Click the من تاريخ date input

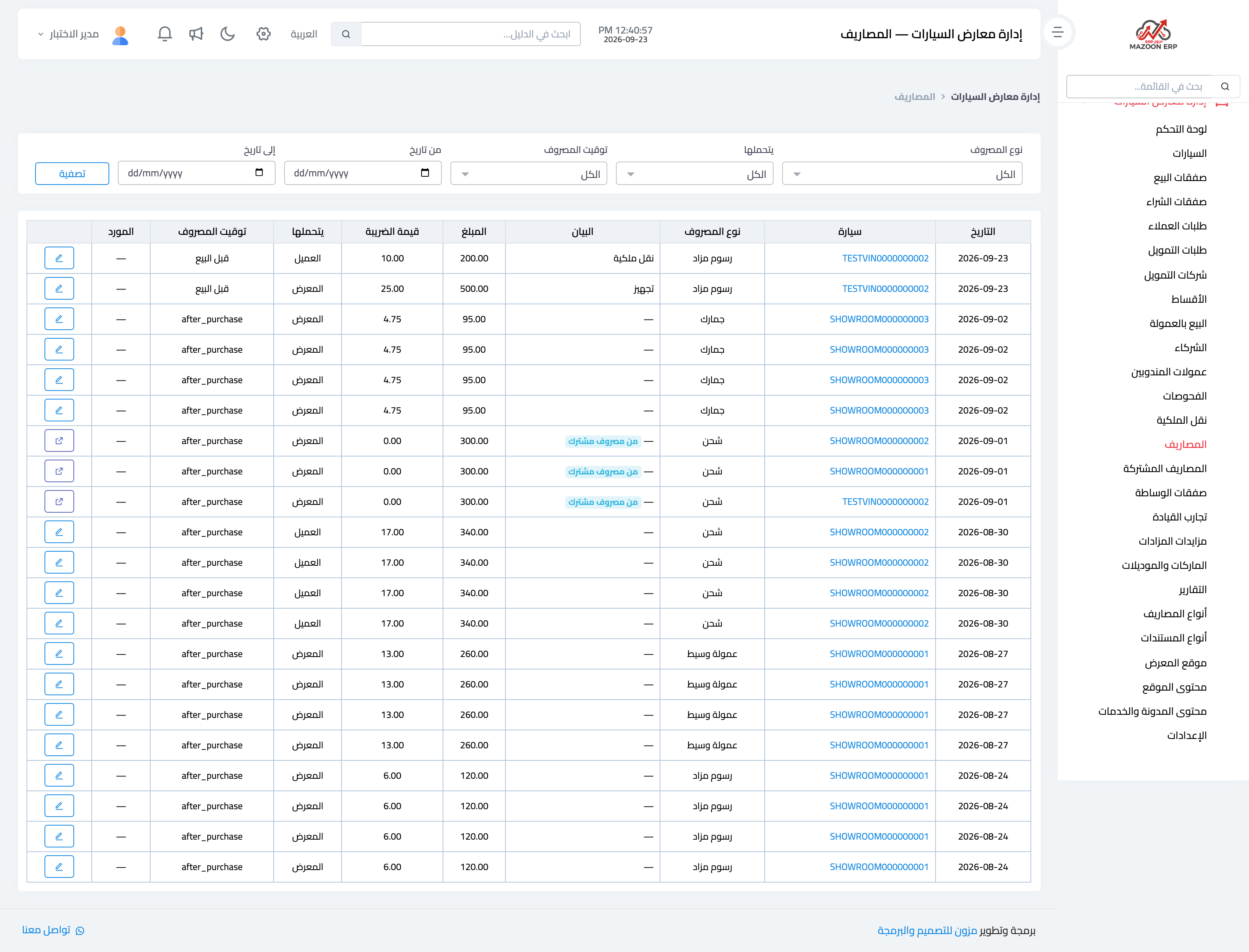click(363, 173)
